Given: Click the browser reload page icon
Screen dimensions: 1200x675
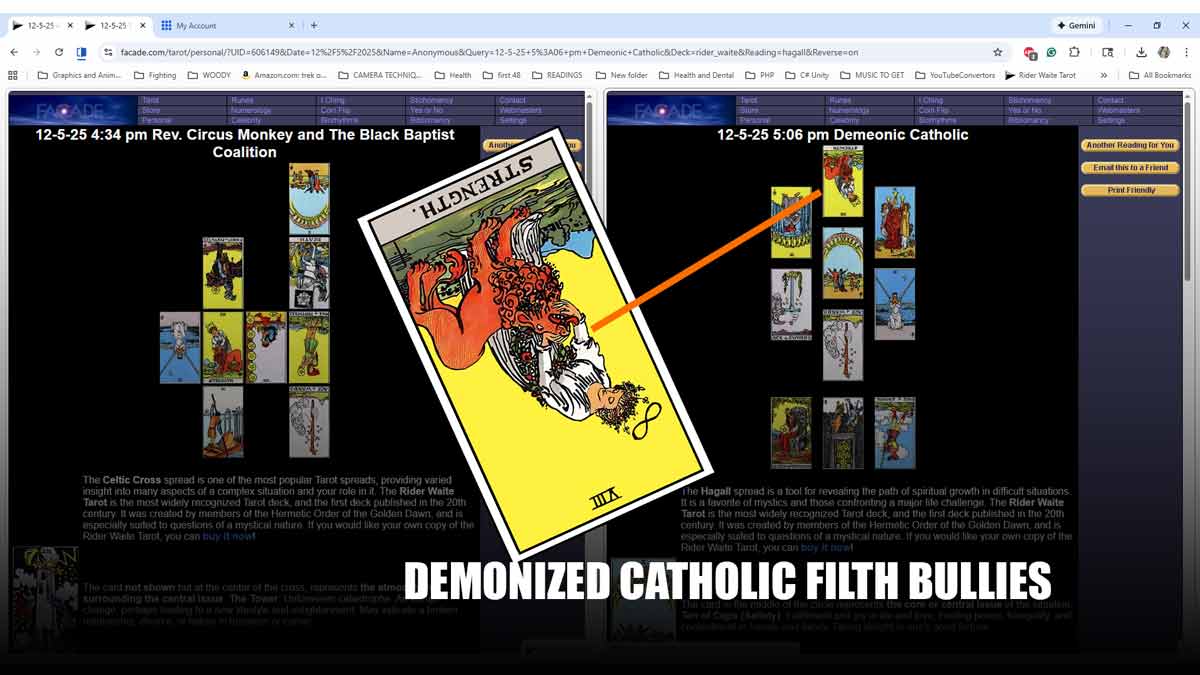Looking at the screenshot, I should pos(59,52).
